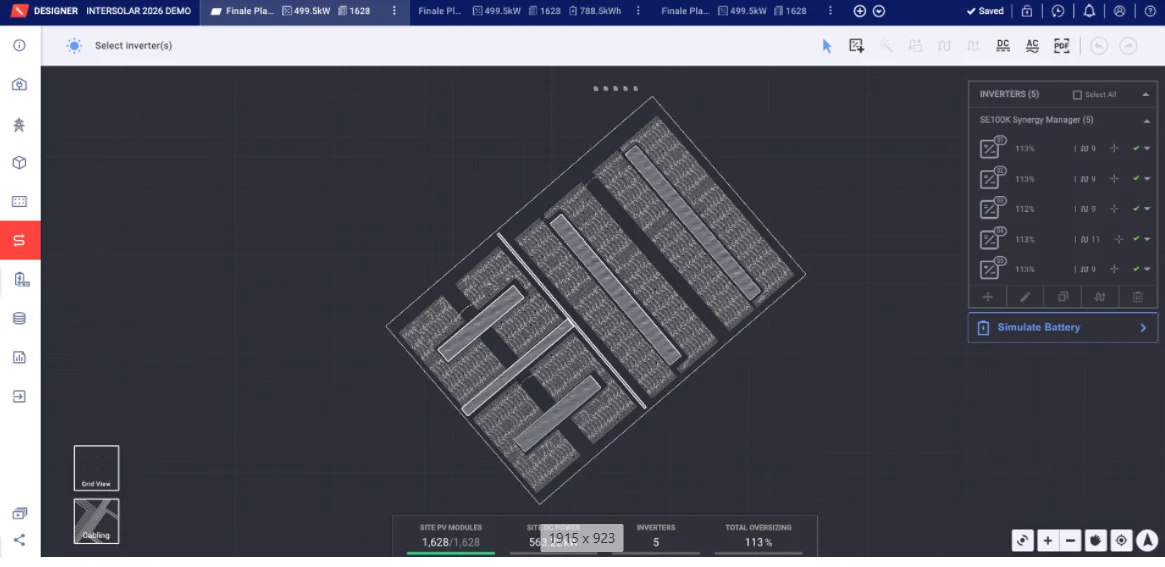The height and width of the screenshot is (567, 1165).
Task: Click the delete trash icon in inverters panel
Action: pos(1138,297)
